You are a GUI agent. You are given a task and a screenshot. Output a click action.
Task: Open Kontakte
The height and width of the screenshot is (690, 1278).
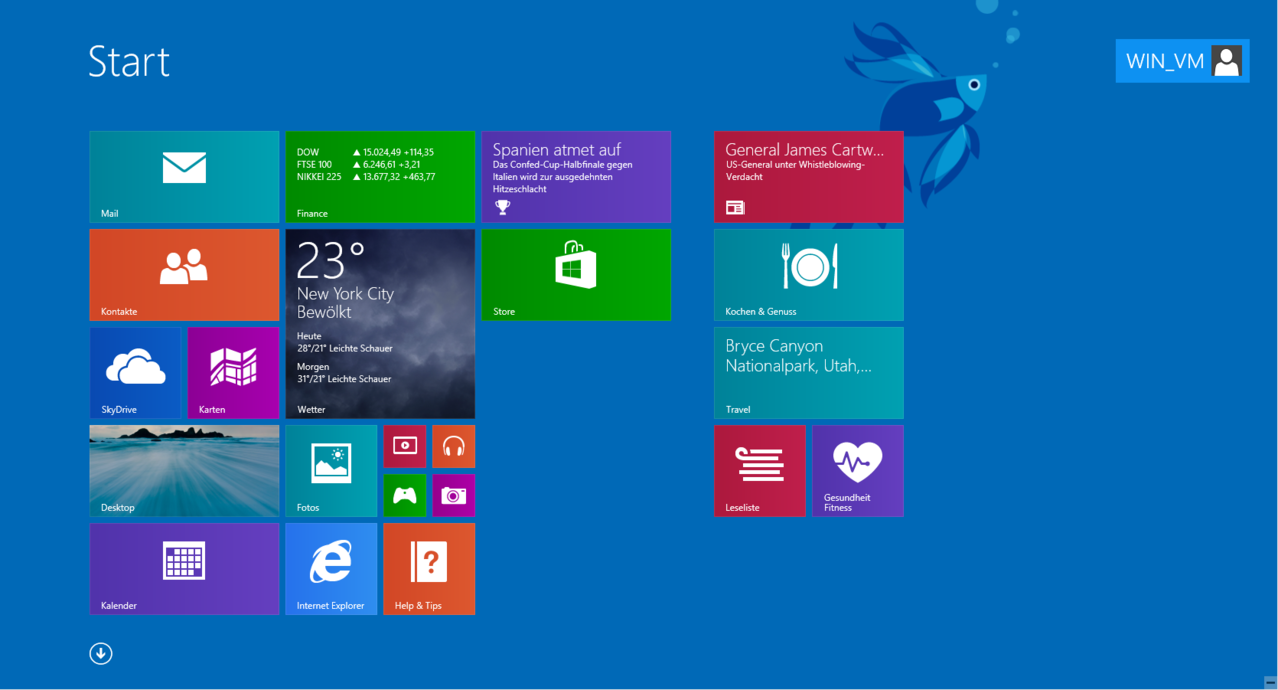coord(184,274)
